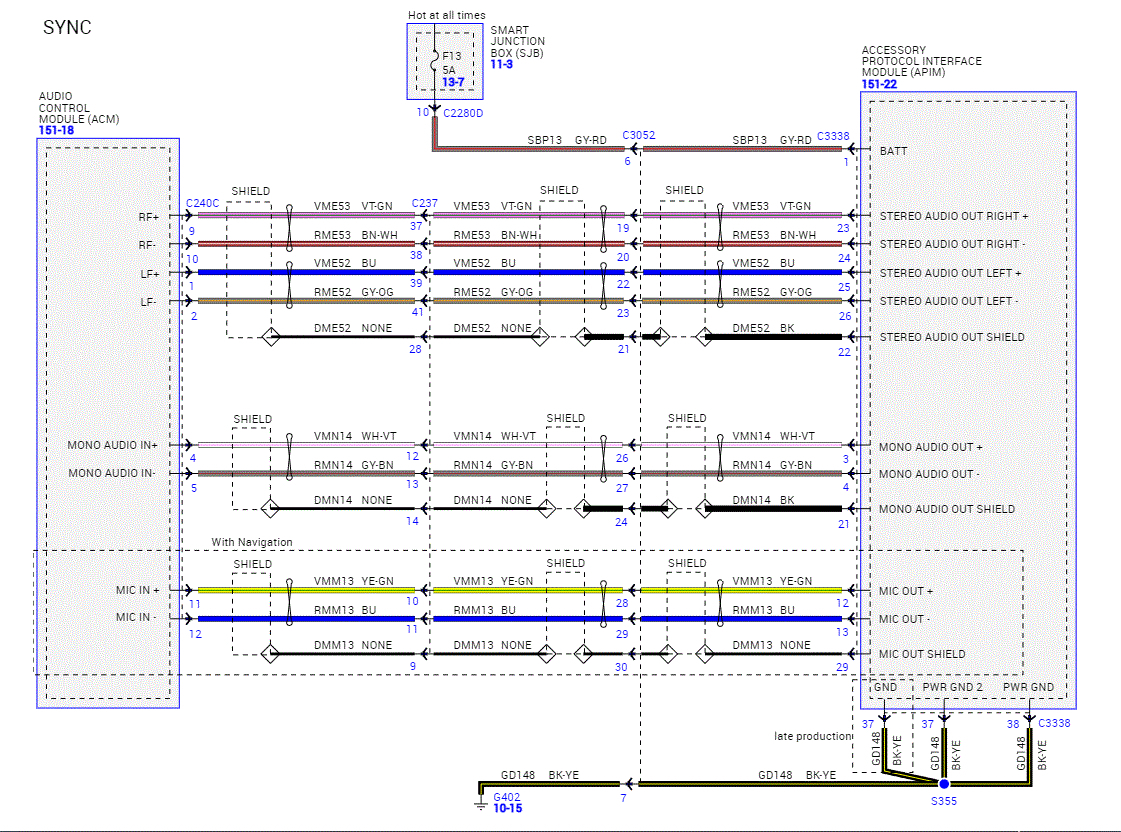The width and height of the screenshot is (1121, 832).
Task: Click MIC OUT + pin label
Action: (906, 591)
